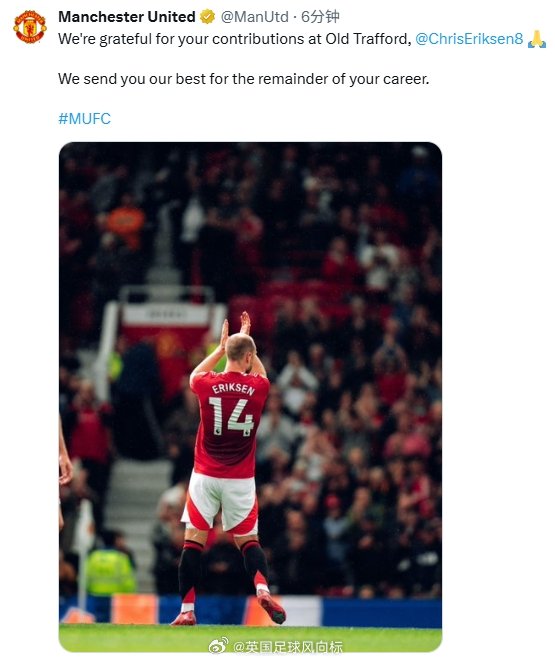Click the player's clapping hands in the photo
This screenshot has width=555, height=661.
coord(236,327)
